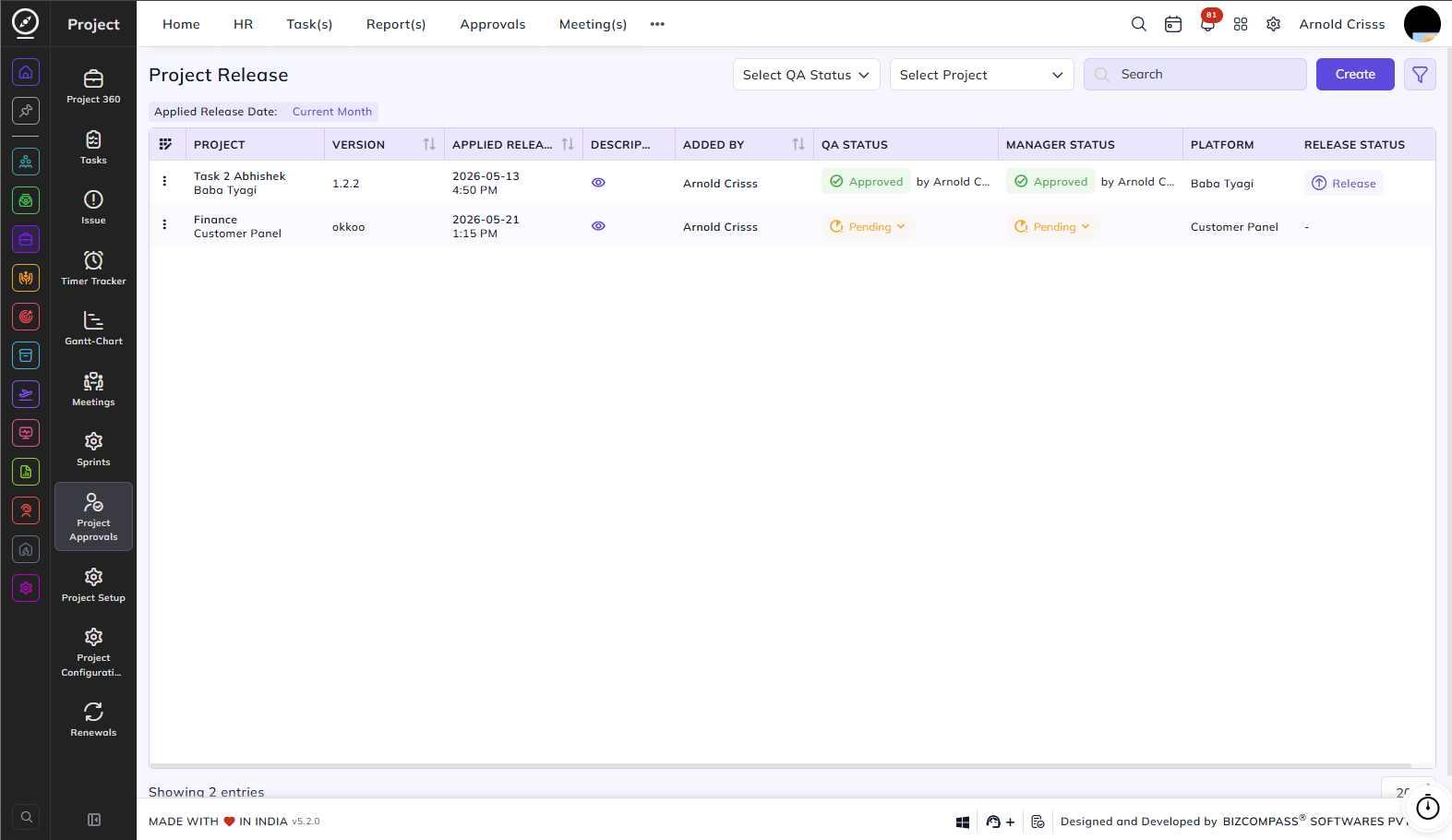
Task: Open Renewals in the sidebar
Action: coord(93,720)
